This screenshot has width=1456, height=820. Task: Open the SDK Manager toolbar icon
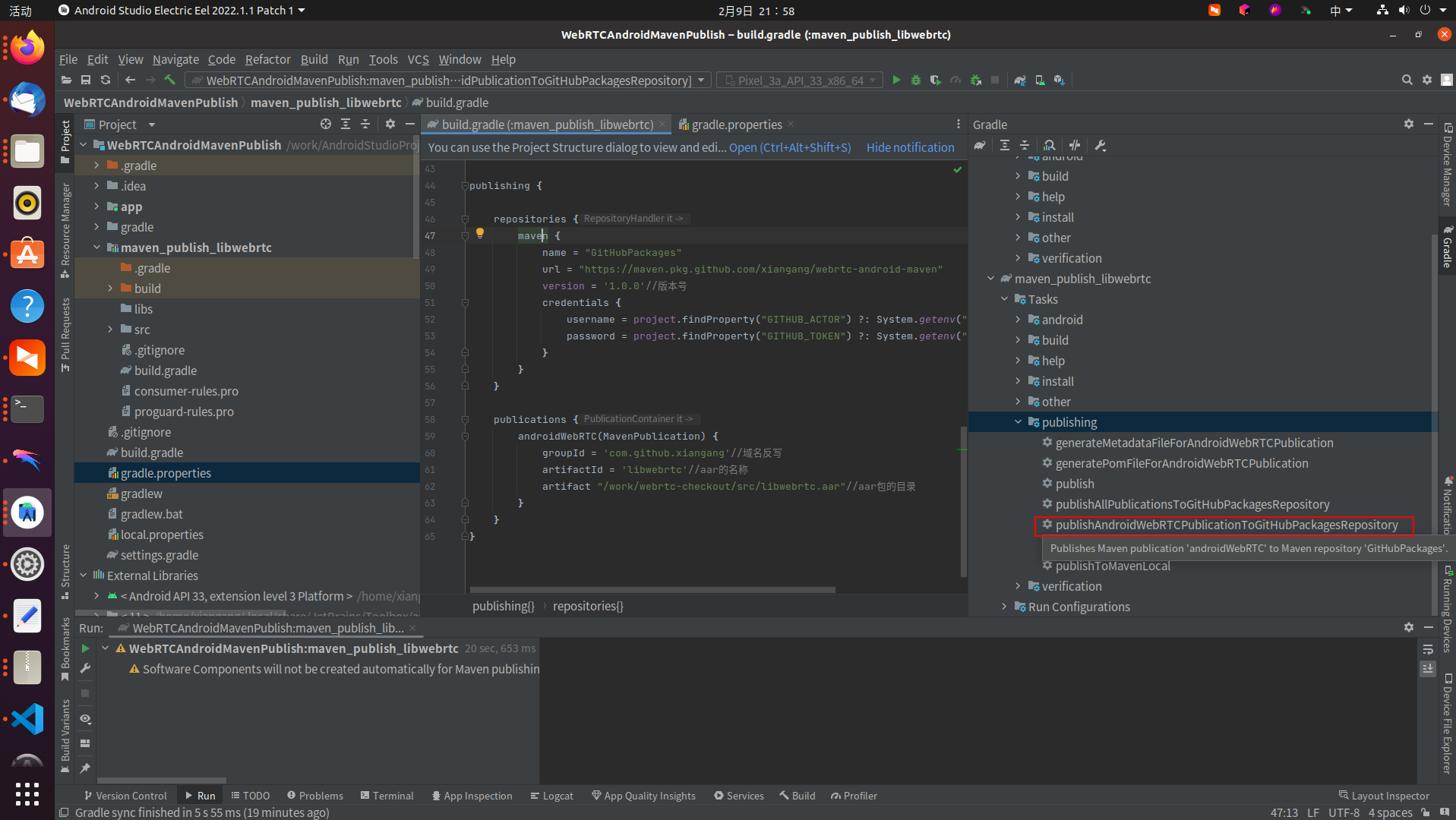1060,80
